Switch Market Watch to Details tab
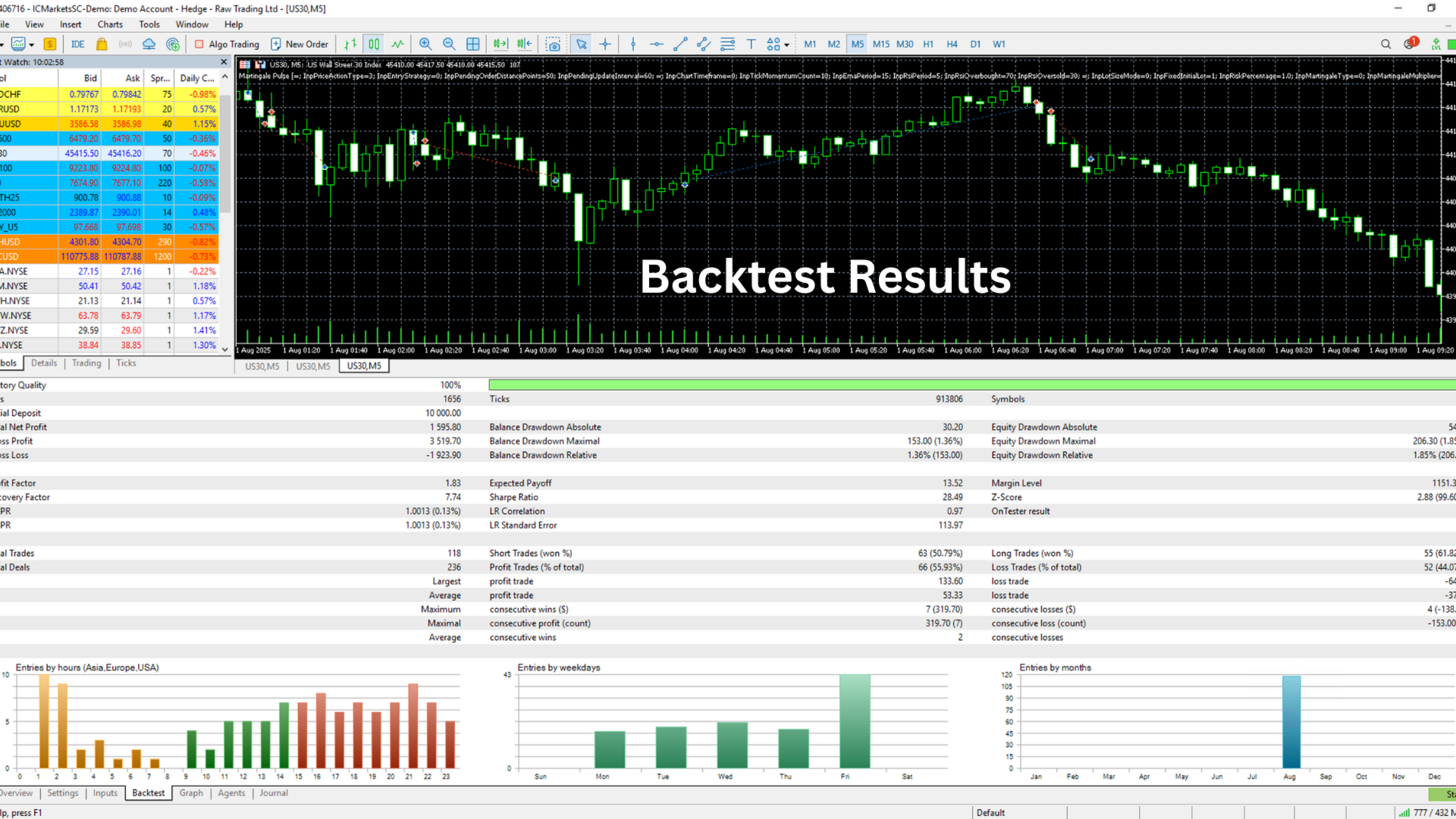The image size is (1456, 819). point(44,363)
